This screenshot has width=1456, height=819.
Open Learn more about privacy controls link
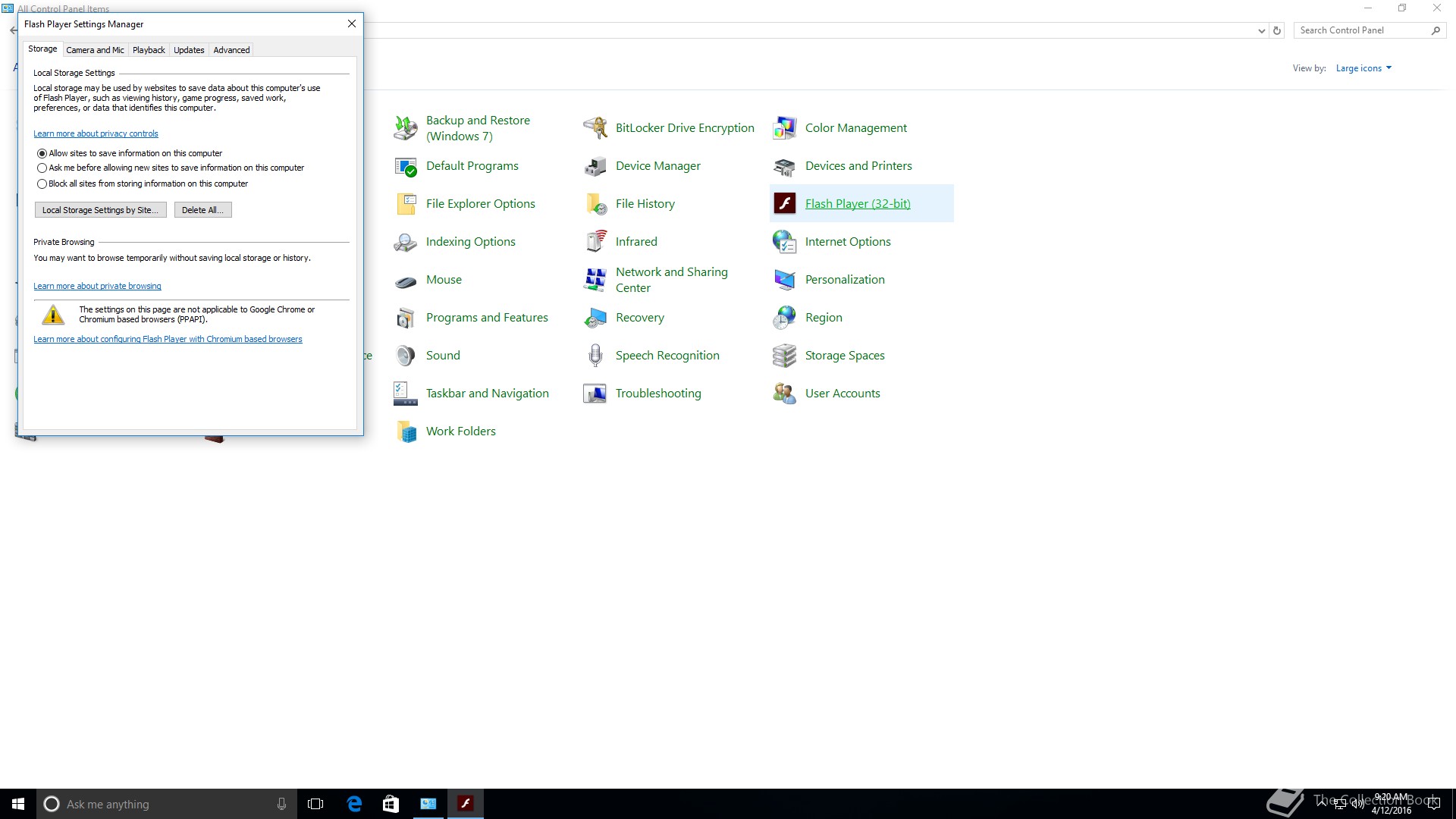click(96, 133)
